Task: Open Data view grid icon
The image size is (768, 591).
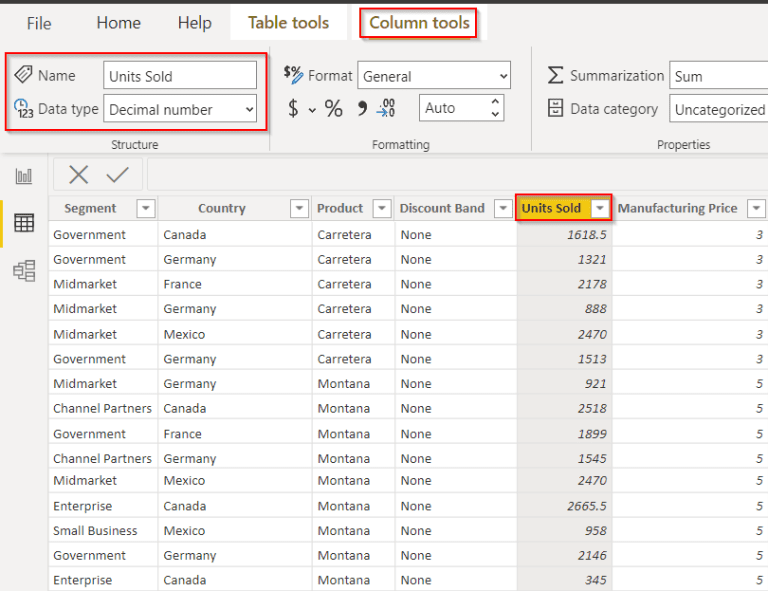Action: (x=24, y=223)
